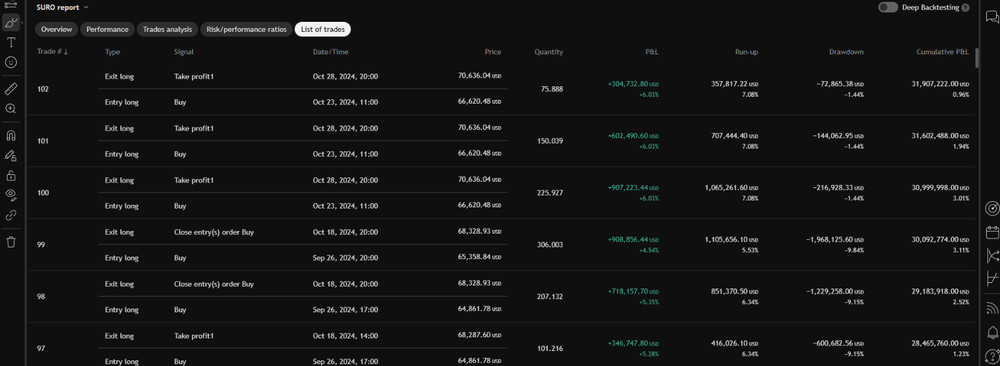Click the Type column header
This screenshot has height=366, width=1000.
112,52
